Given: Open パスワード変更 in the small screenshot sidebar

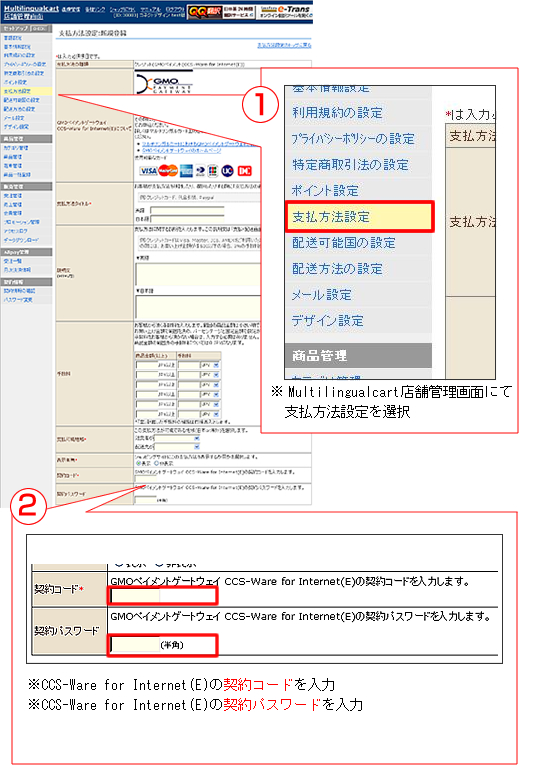Looking at the screenshot, I should (x=18, y=300).
